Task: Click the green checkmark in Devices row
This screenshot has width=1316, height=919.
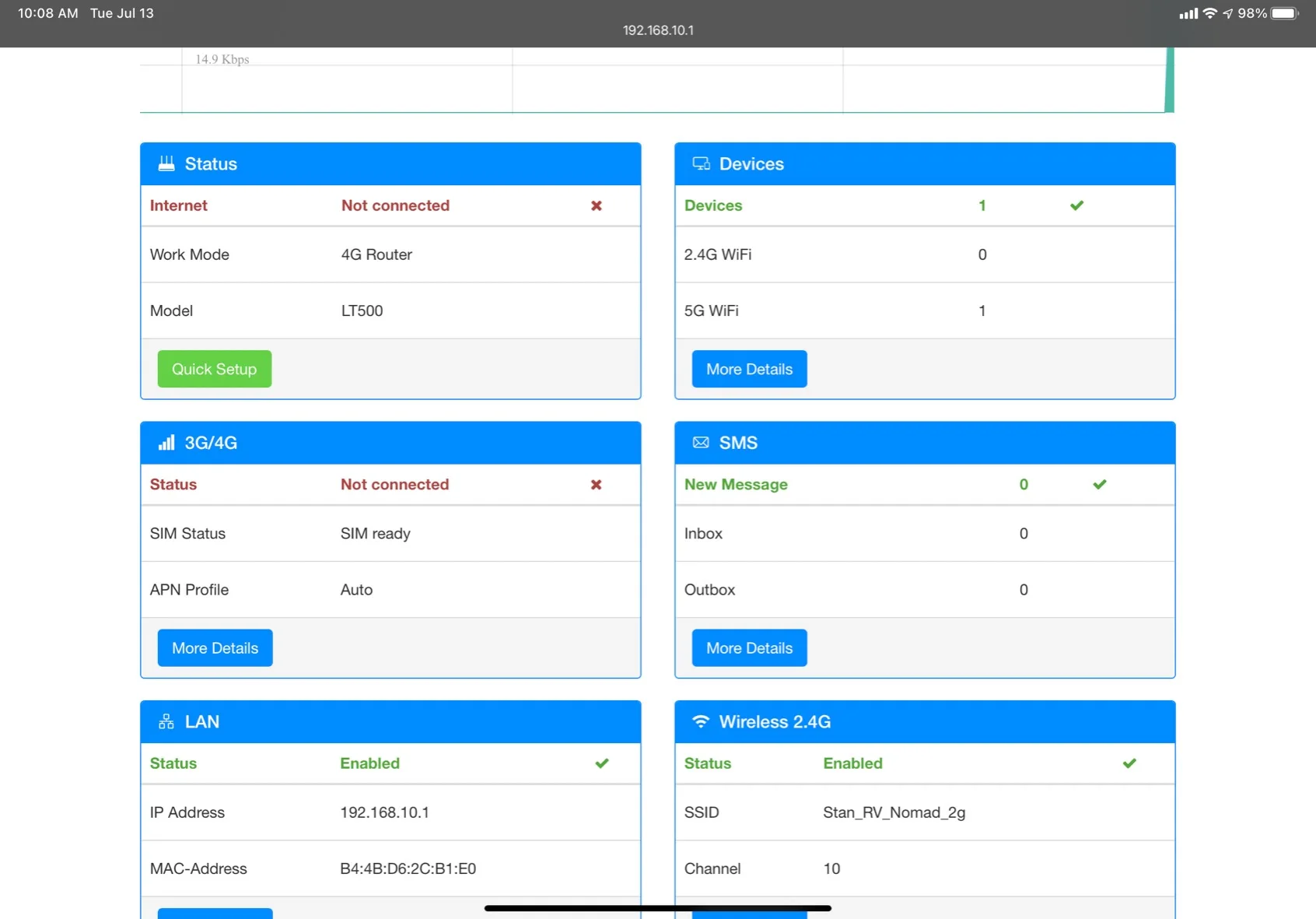Action: coord(1076,205)
